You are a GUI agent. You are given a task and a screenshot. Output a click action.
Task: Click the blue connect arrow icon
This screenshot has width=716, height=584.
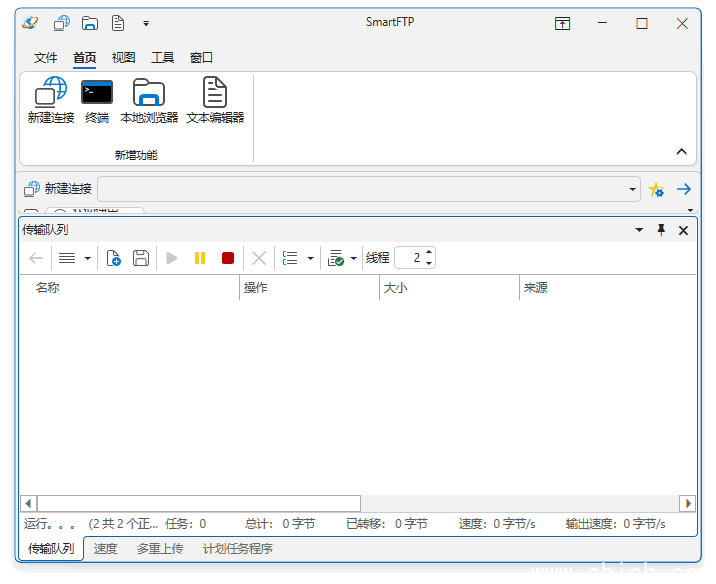[684, 189]
